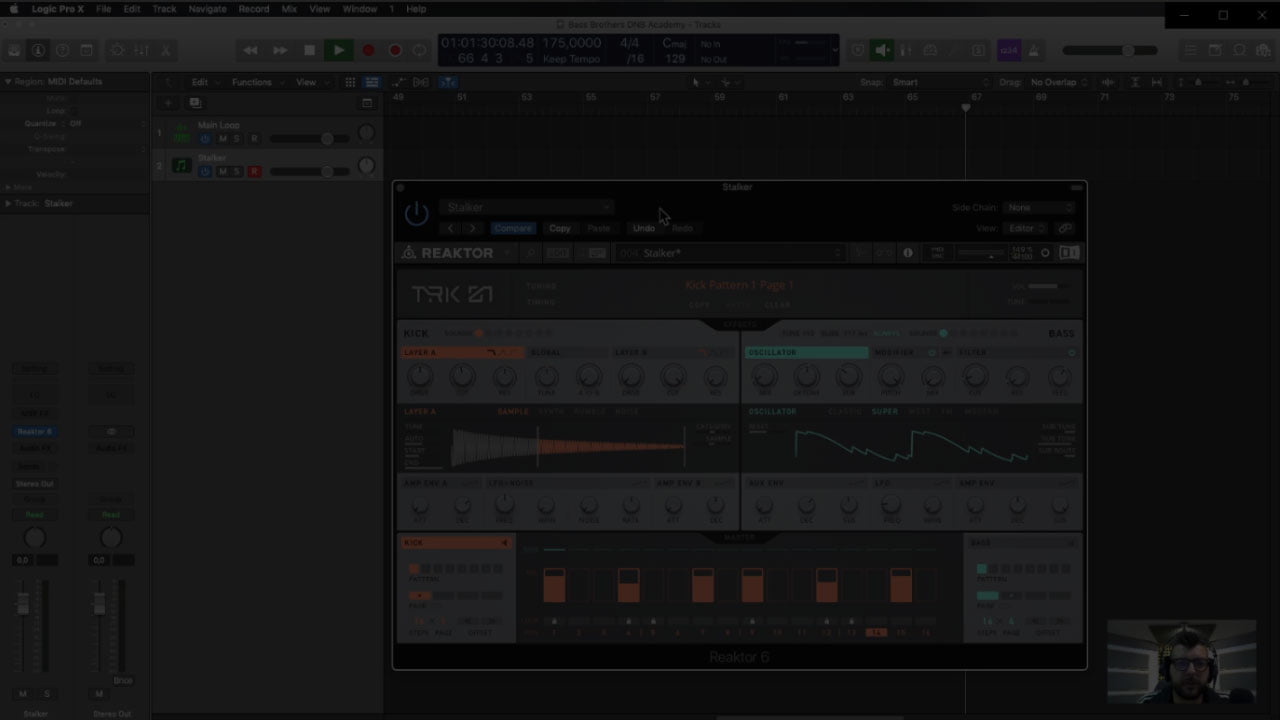Image resolution: width=1280 pixels, height=720 pixels.
Task: Open the Mix menu
Action: [x=289, y=9]
